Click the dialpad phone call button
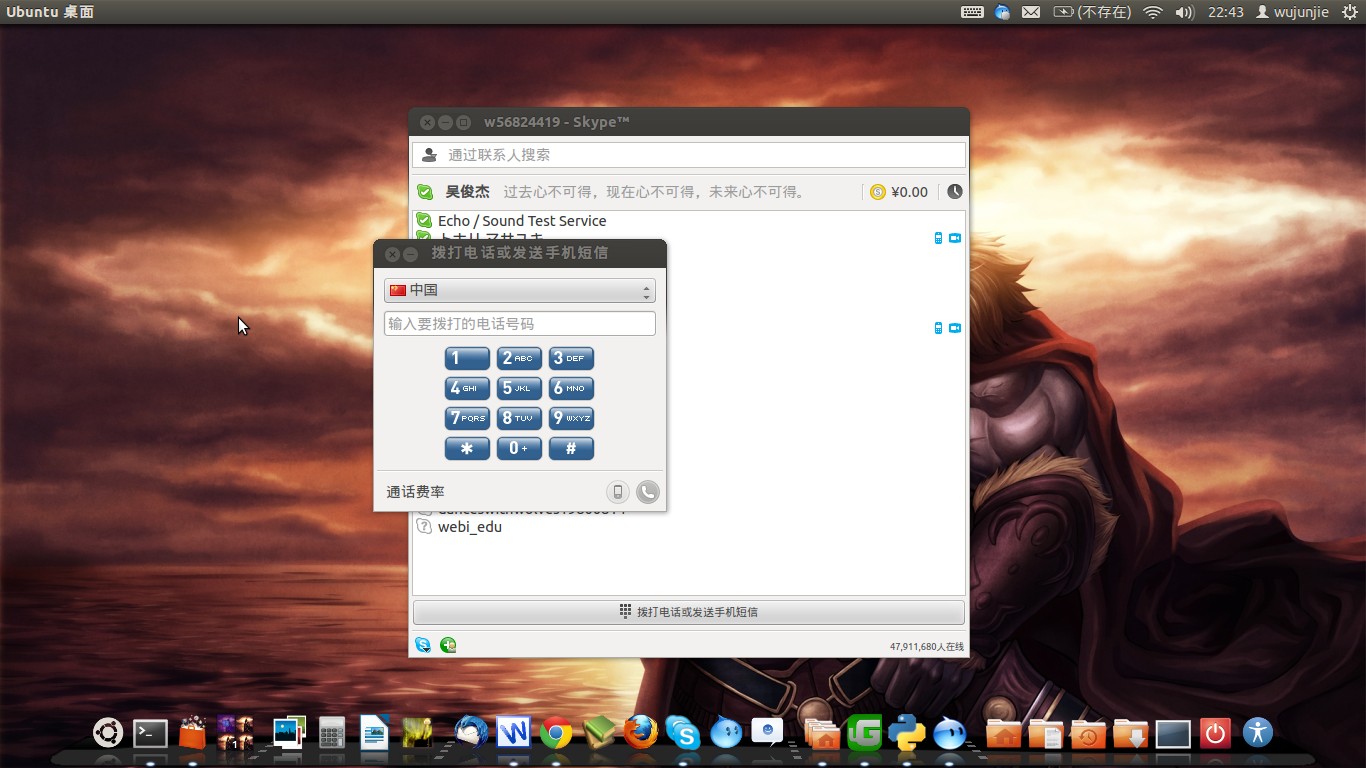Viewport: 1366px width, 768px height. (648, 492)
